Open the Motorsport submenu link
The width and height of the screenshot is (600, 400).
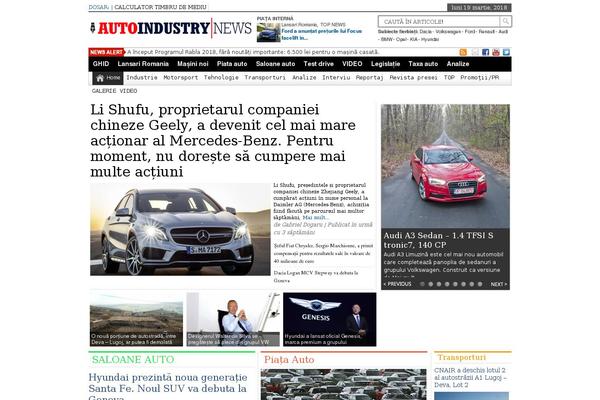pyautogui.click(x=181, y=78)
